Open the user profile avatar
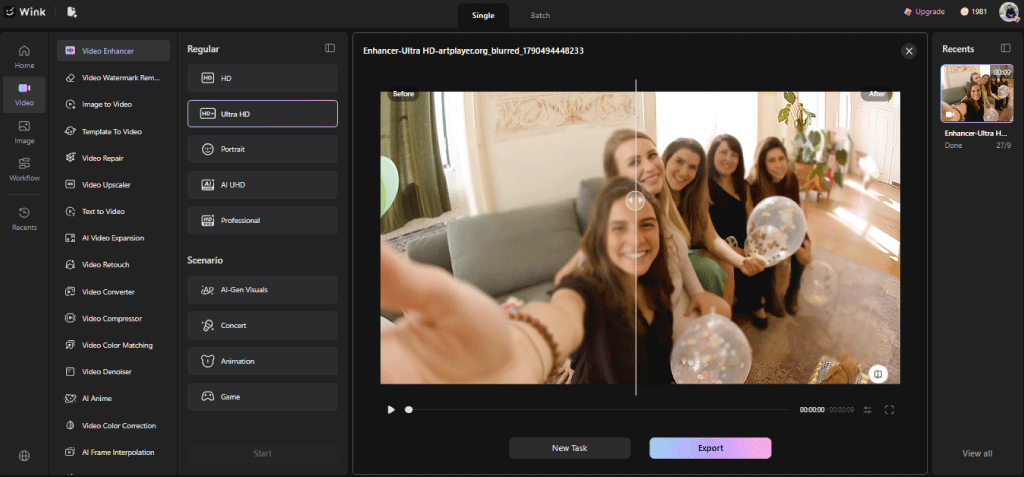Viewport: 1024px width, 477px height. point(1009,12)
